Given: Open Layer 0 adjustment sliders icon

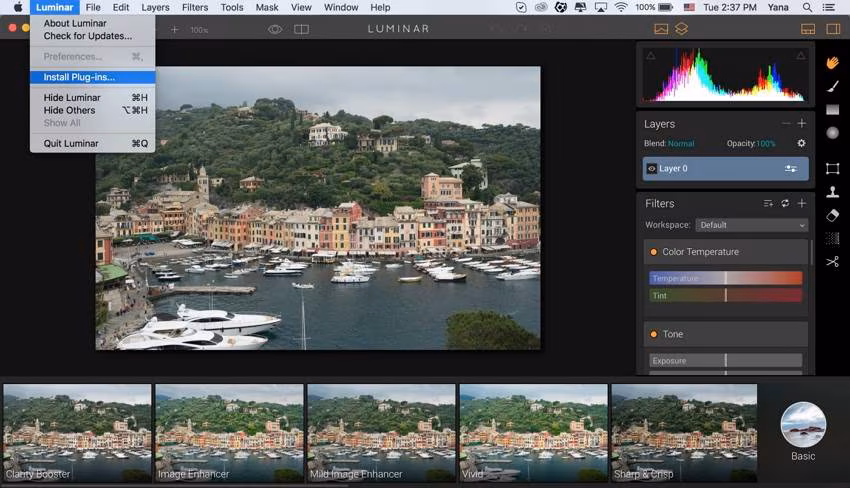Looking at the screenshot, I should pos(791,169).
